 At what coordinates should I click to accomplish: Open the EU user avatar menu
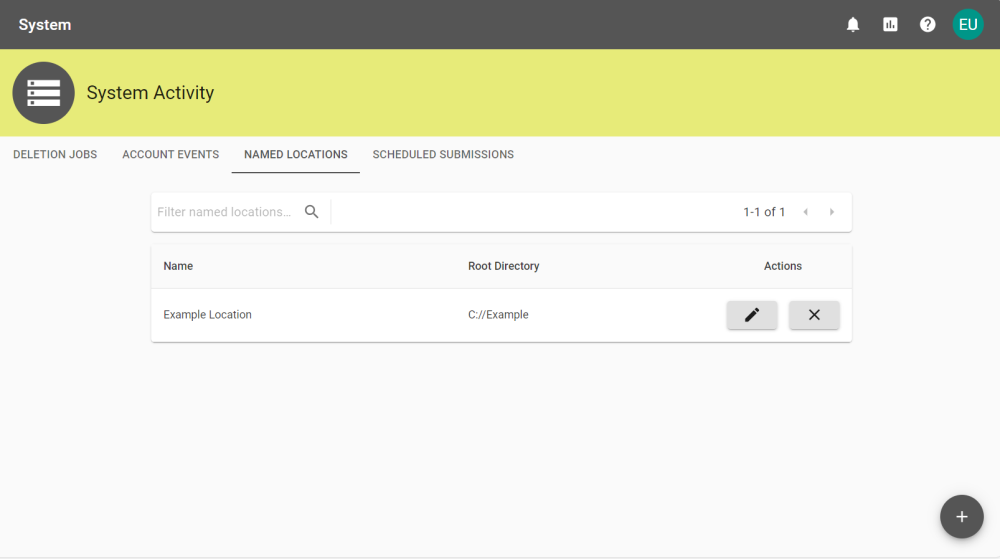[967, 25]
